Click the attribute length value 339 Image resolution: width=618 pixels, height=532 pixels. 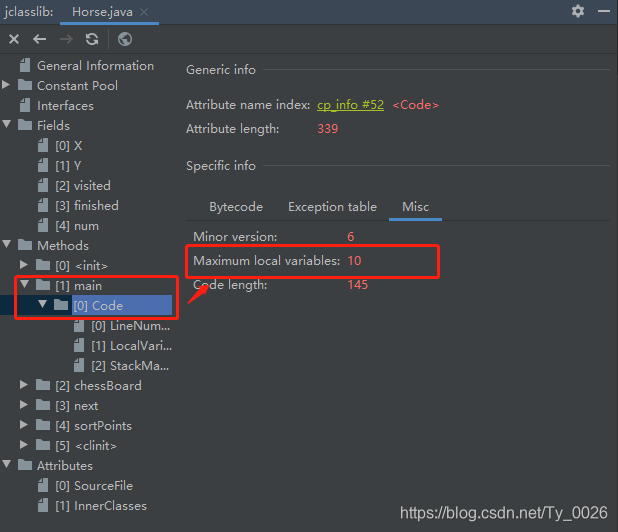328,129
